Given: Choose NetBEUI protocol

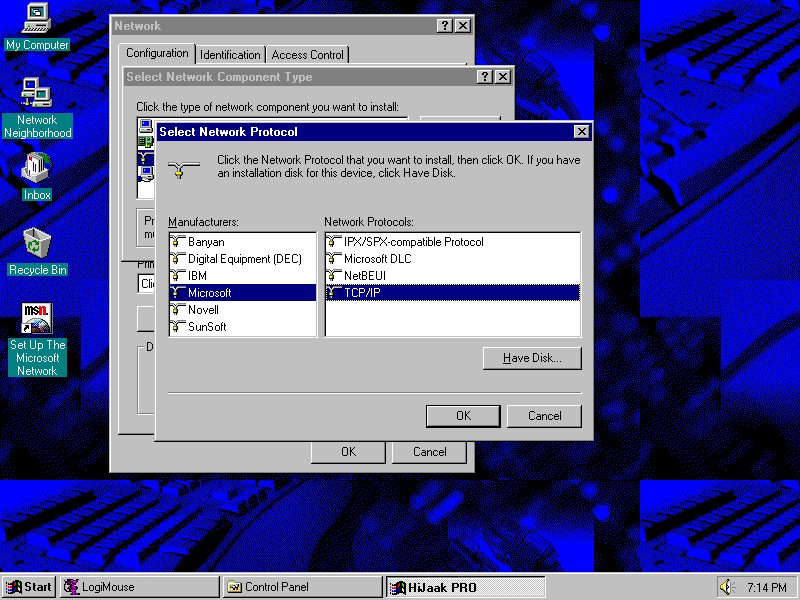Looking at the screenshot, I should pyautogui.click(x=365, y=276).
